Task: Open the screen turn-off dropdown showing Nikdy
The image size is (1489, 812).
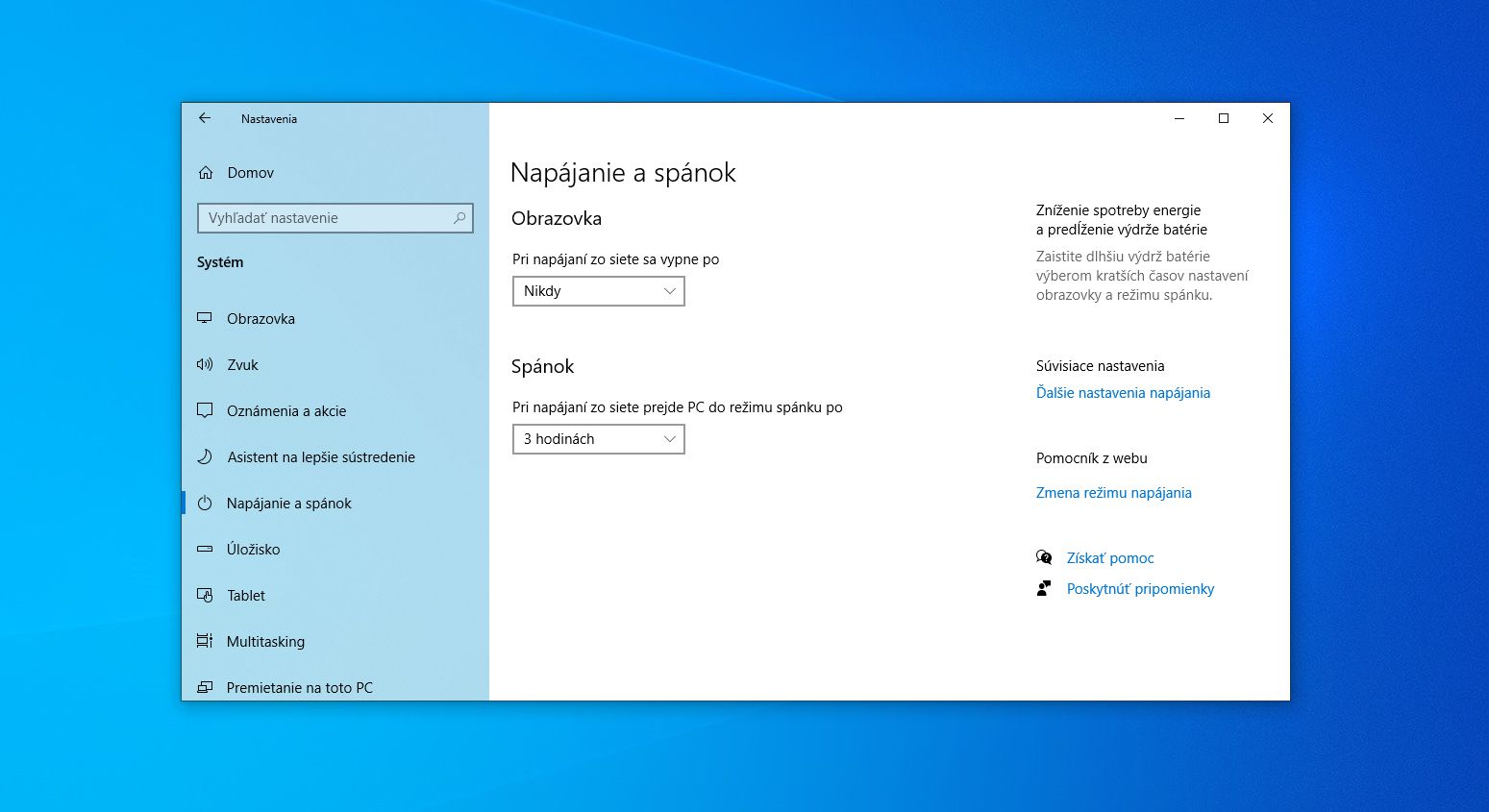Action: (x=599, y=291)
